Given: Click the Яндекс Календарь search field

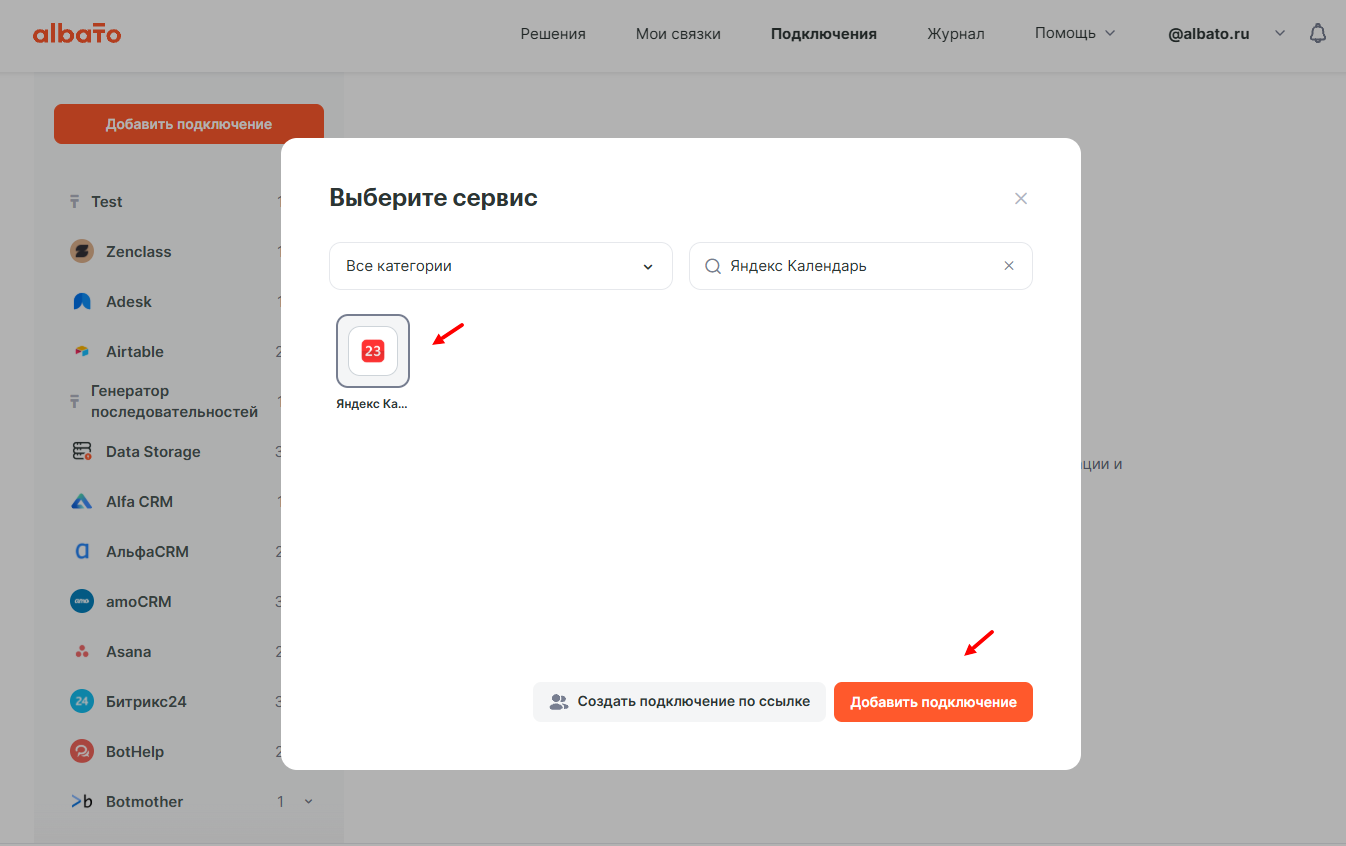Looking at the screenshot, I should coord(860,266).
